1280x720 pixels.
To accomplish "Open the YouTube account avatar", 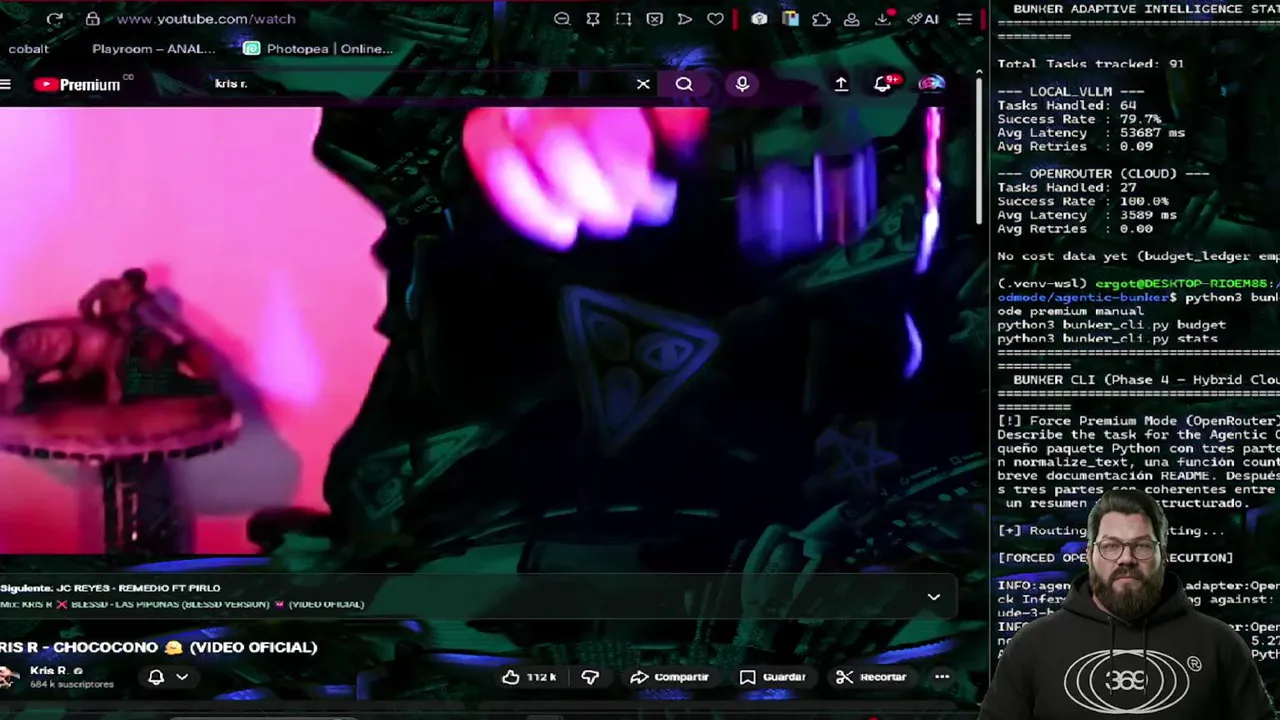I will [x=931, y=84].
